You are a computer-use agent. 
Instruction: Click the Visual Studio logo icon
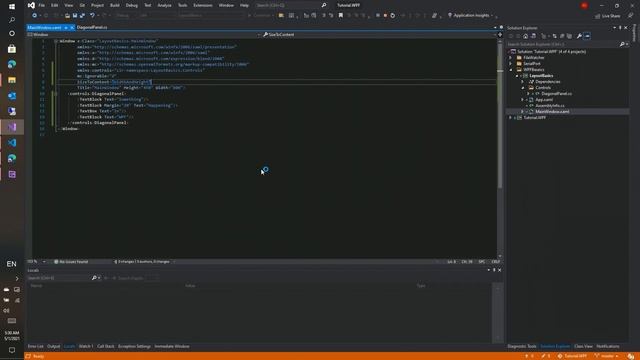click(31, 5)
